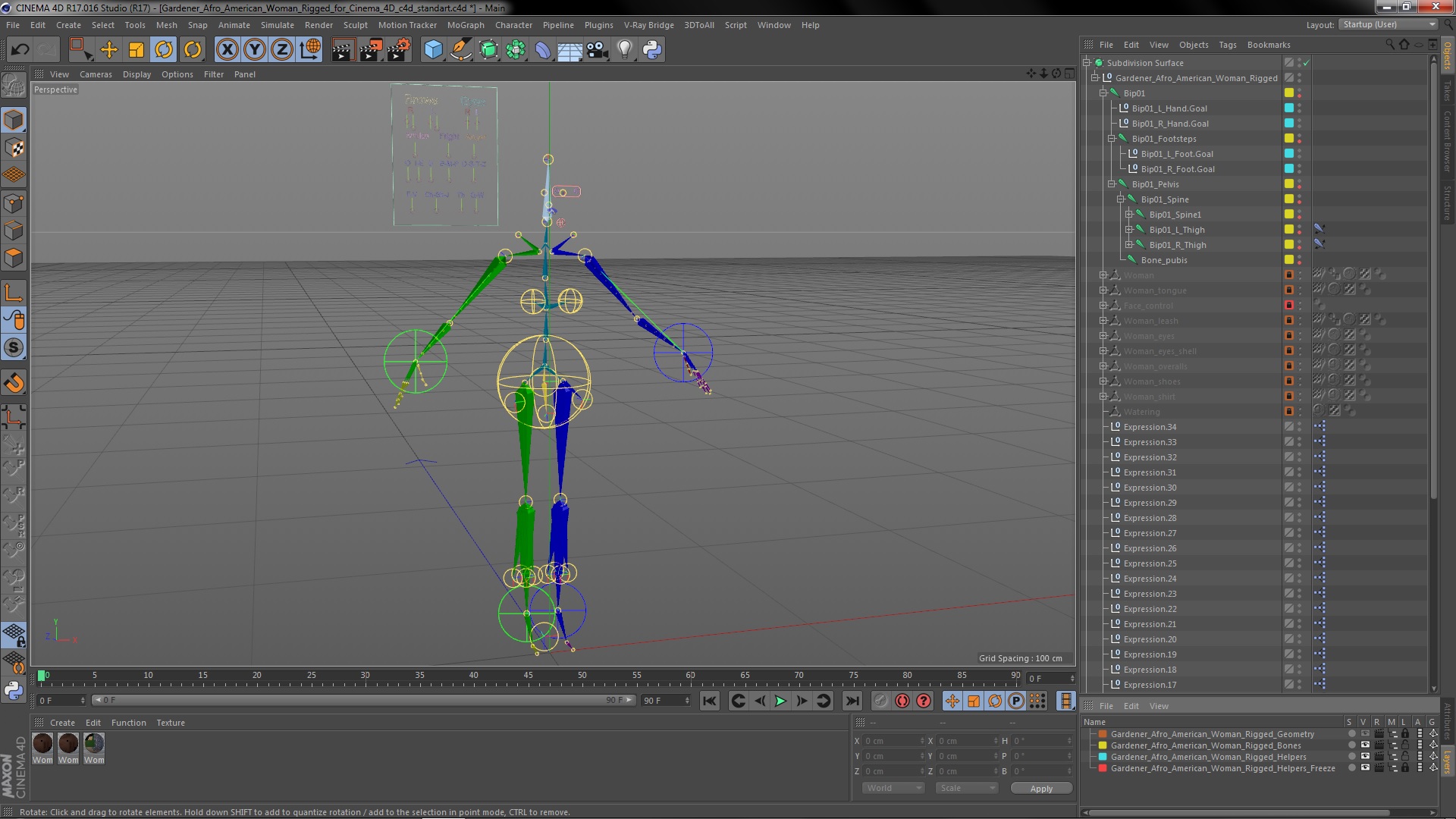Select the Move tool
The width and height of the screenshot is (1456, 819).
[109, 50]
